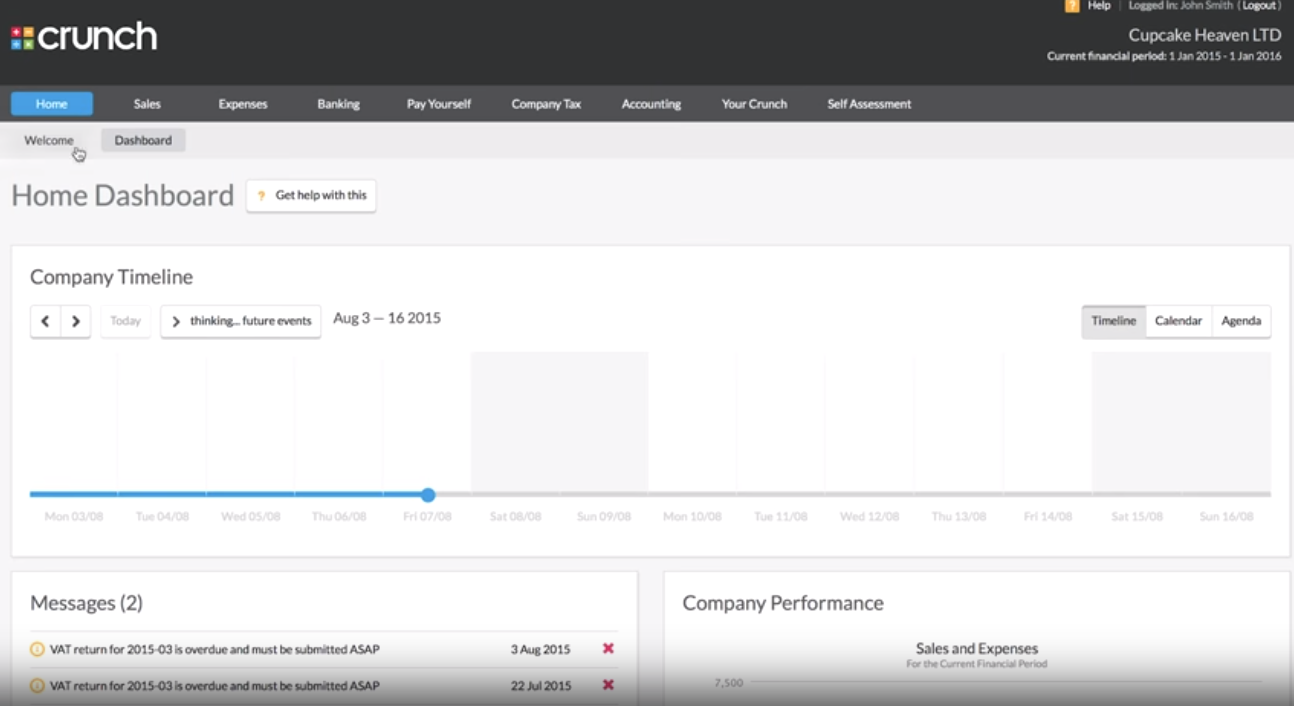Go to previous timeline period arrow
Image resolution: width=1294 pixels, height=706 pixels.
[x=45, y=321]
